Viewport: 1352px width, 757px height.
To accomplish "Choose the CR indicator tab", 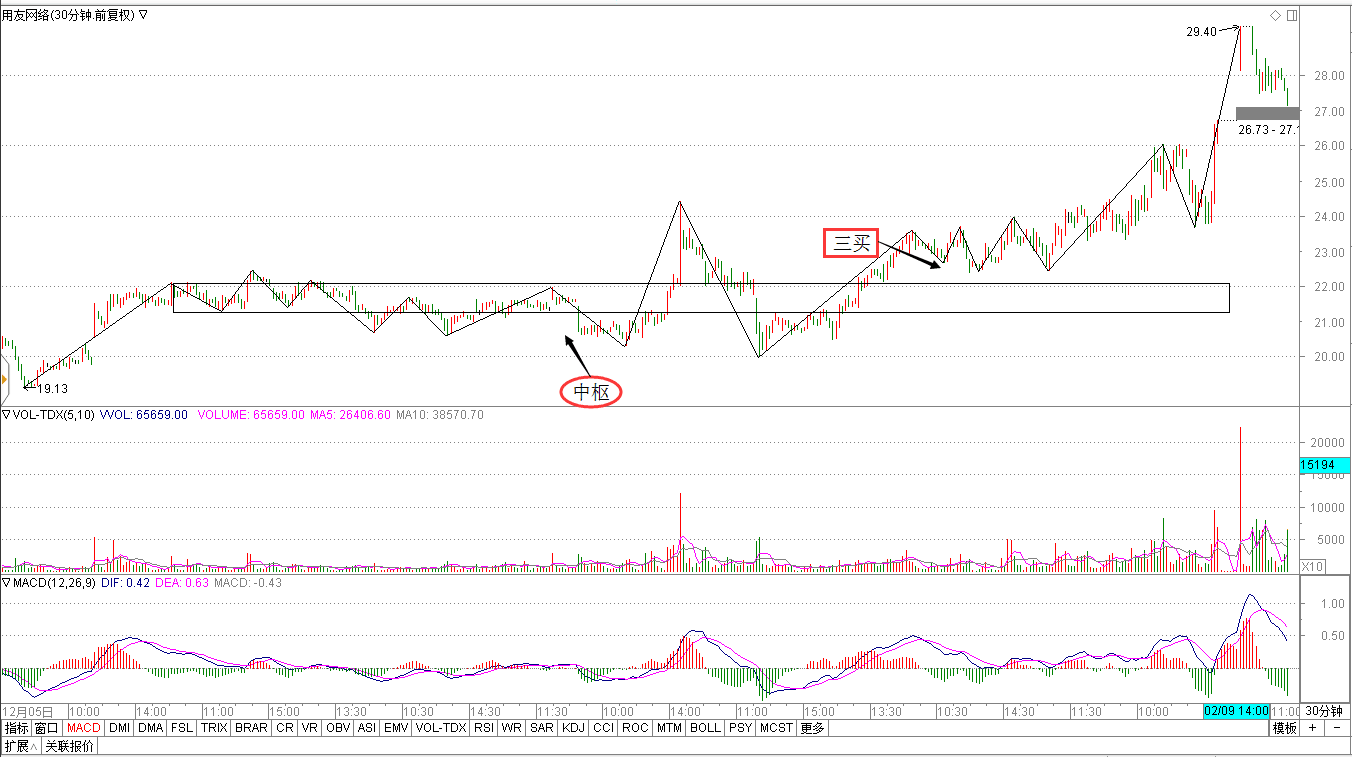I will 285,728.
